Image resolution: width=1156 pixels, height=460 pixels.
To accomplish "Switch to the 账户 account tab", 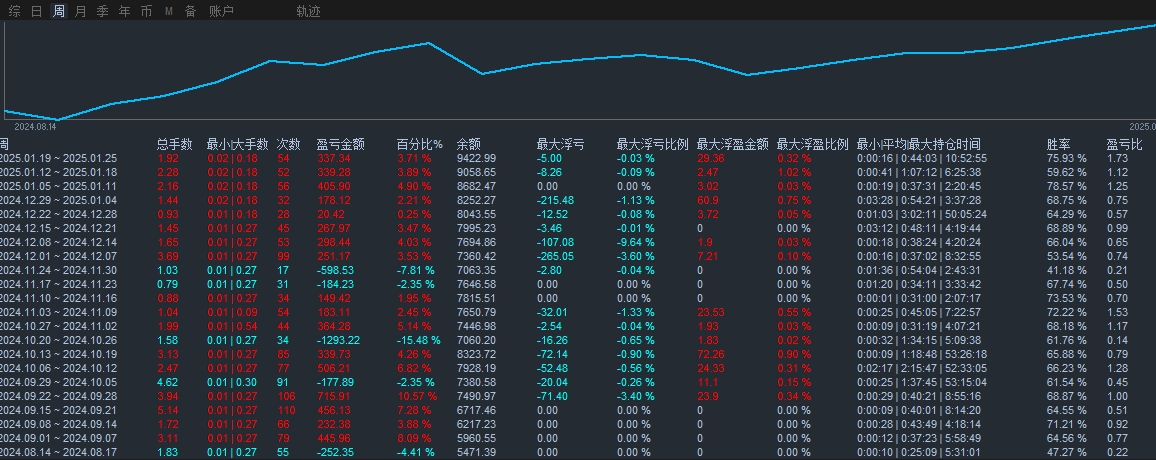I will [x=221, y=11].
